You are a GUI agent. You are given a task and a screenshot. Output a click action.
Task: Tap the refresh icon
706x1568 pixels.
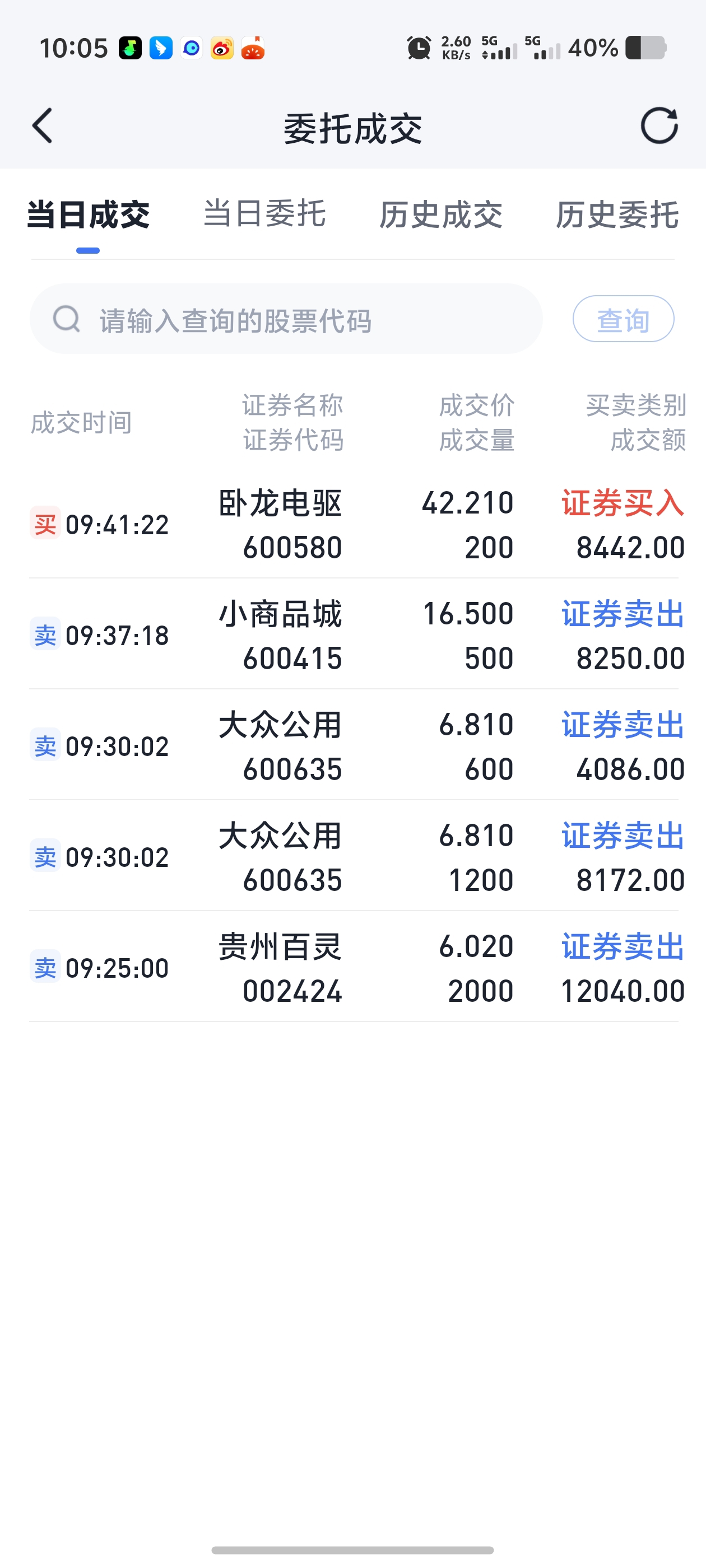point(659,126)
